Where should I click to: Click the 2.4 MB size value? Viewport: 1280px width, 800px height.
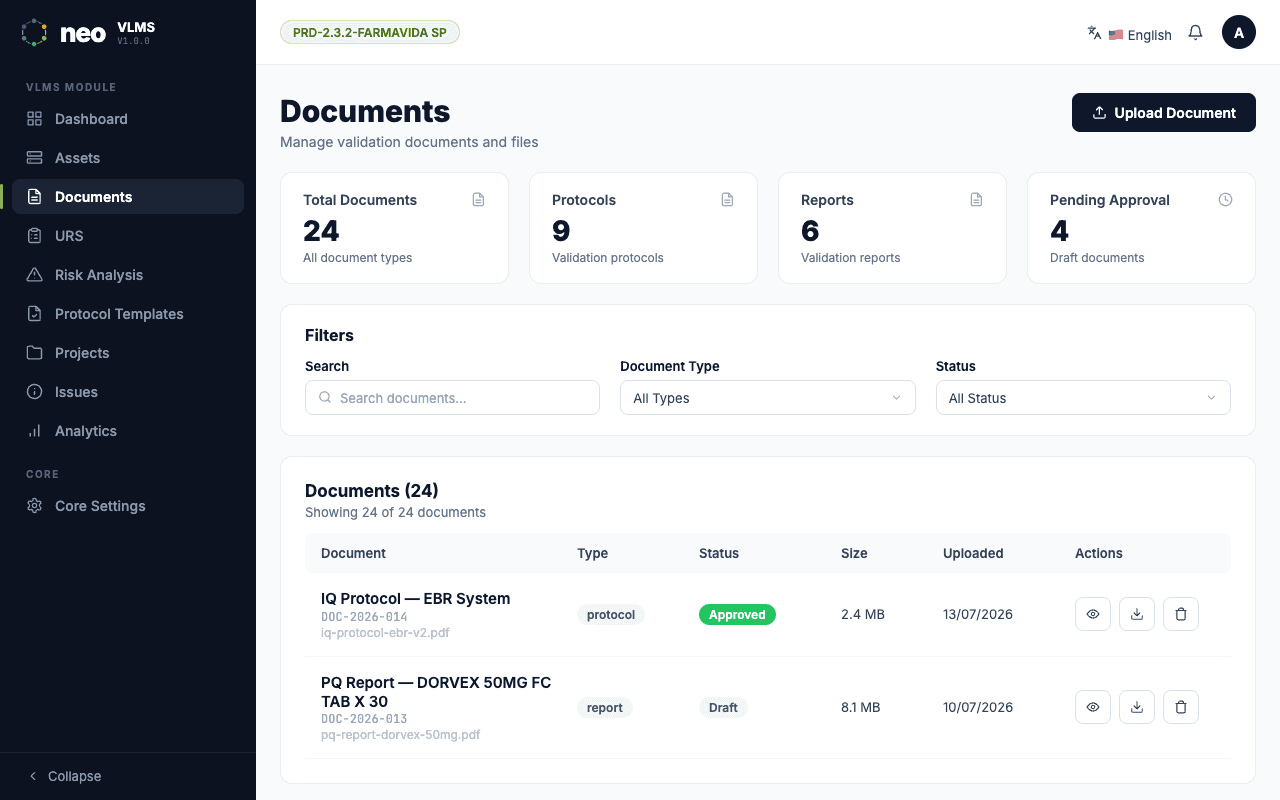[x=863, y=615]
